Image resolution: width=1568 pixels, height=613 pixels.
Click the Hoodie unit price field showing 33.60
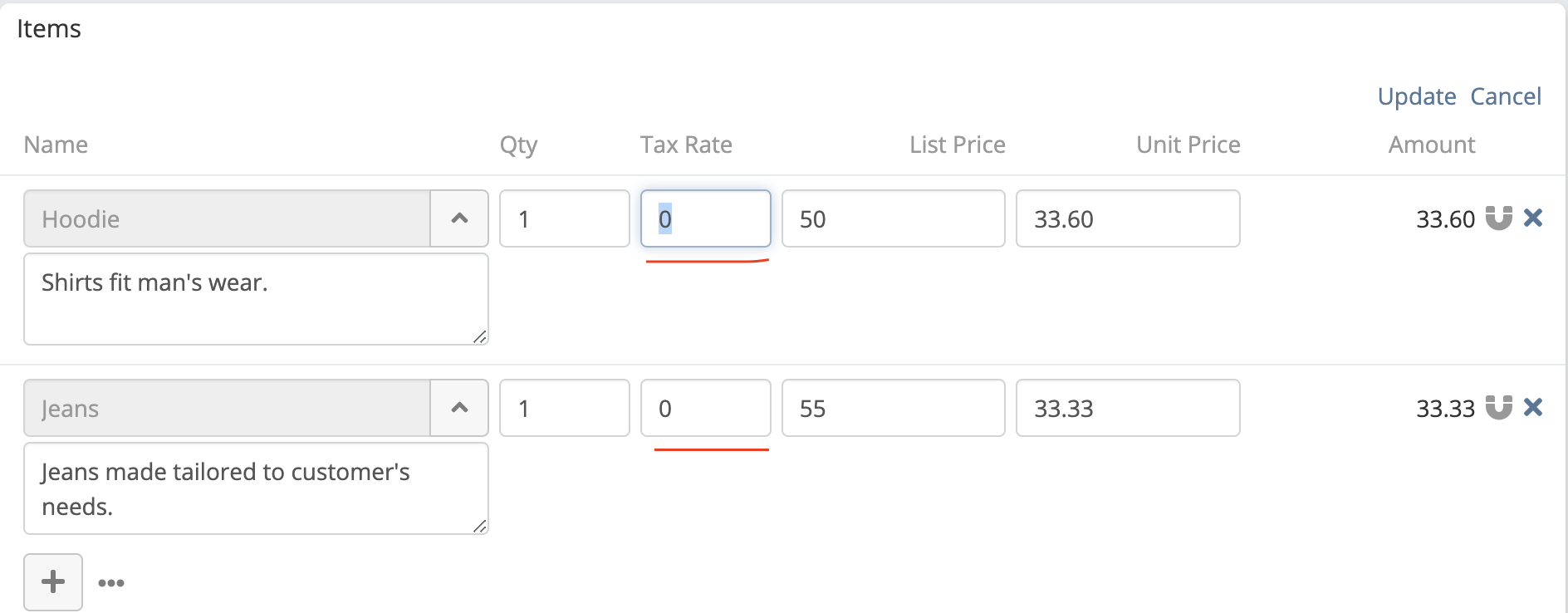tap(1128, 218)
